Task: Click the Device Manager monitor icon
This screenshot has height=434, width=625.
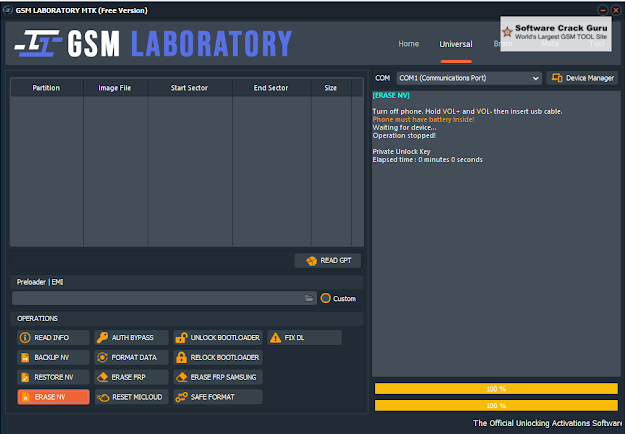Action: [x=557, y=78]
